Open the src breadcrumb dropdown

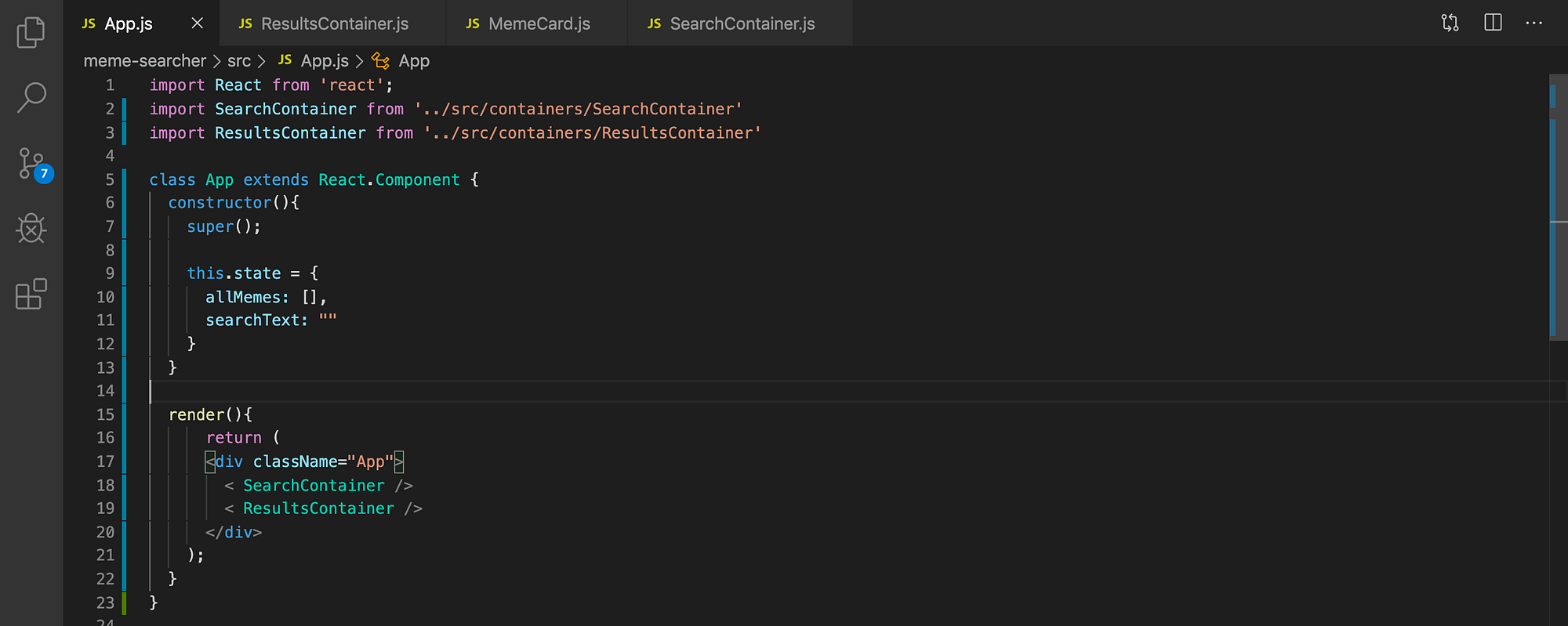pyautogui.click(x=239, y=60)
